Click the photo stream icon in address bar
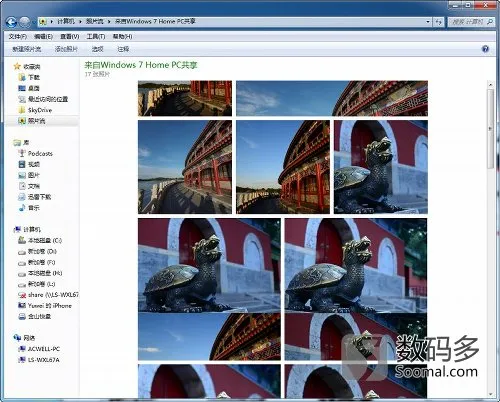This screenshot has height=402, width=500. point(43,22)
